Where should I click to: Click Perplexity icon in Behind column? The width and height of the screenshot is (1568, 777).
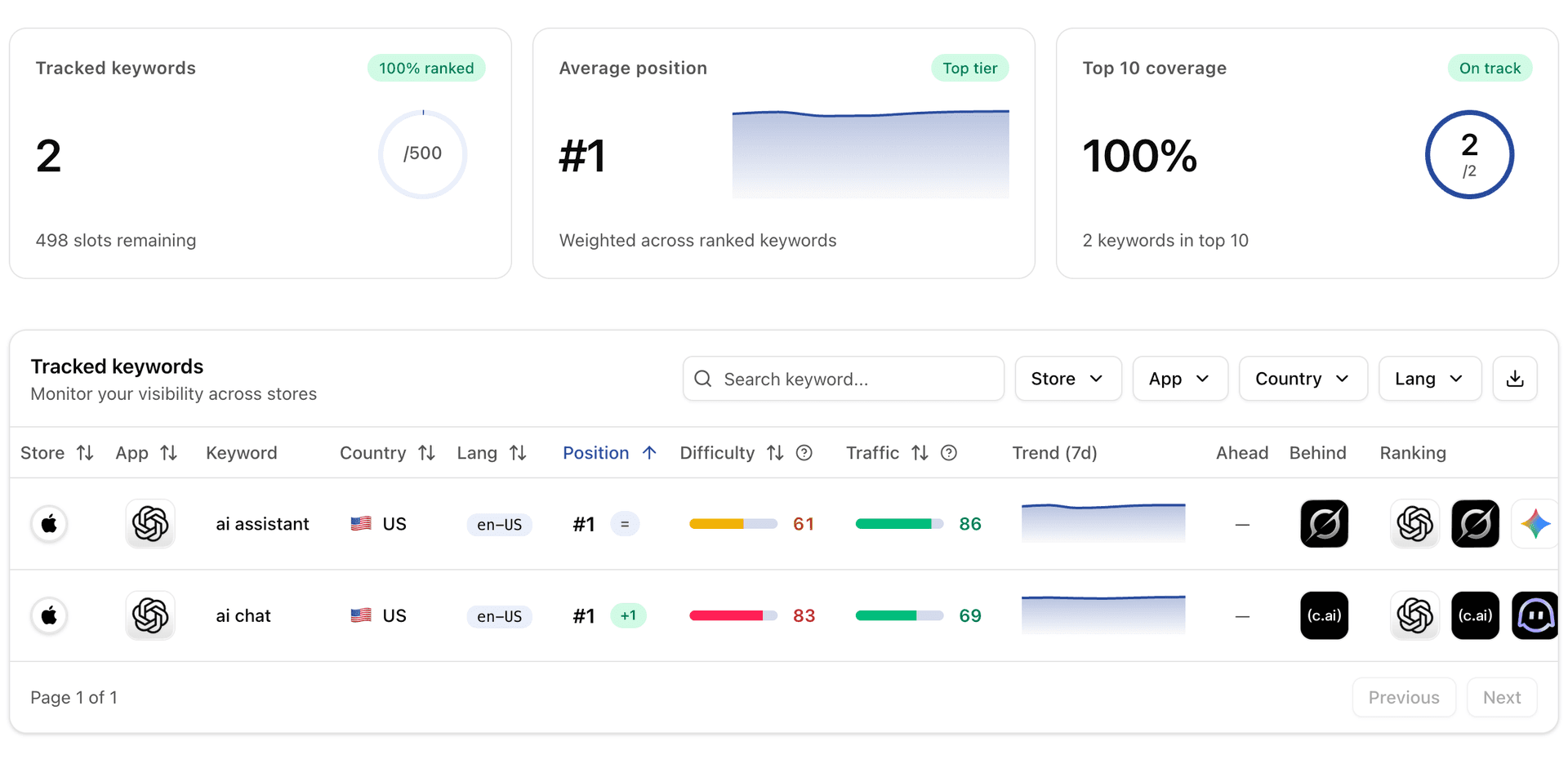(x=1324, y=524)
